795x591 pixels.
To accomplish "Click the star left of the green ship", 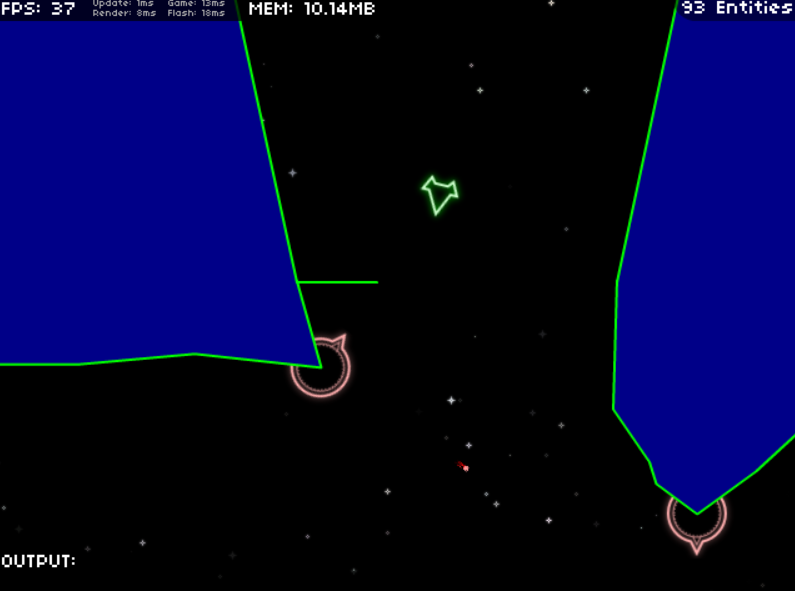I will 293,173.
